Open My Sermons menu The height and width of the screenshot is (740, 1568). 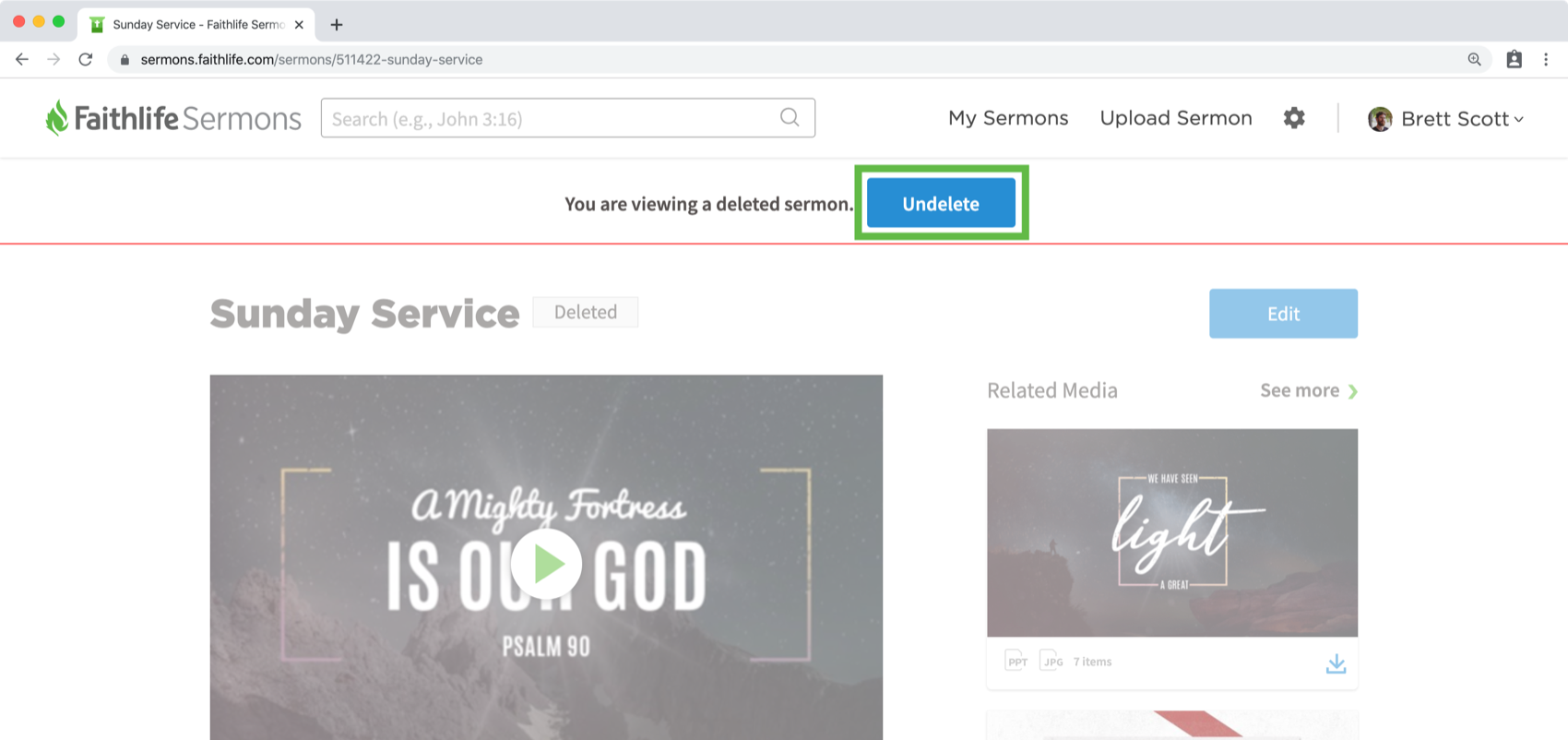pyautogui.click(x=1008, y=118)
